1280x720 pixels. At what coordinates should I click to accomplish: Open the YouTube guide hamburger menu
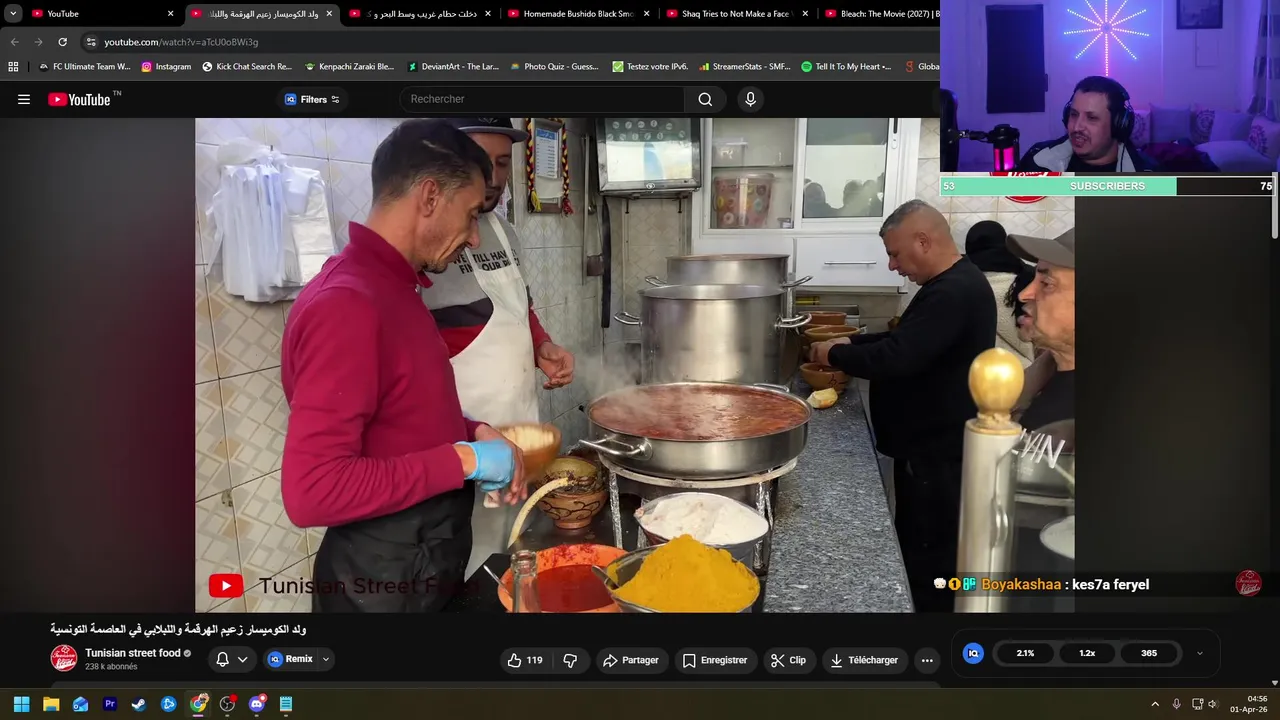(x=24, y=99)
